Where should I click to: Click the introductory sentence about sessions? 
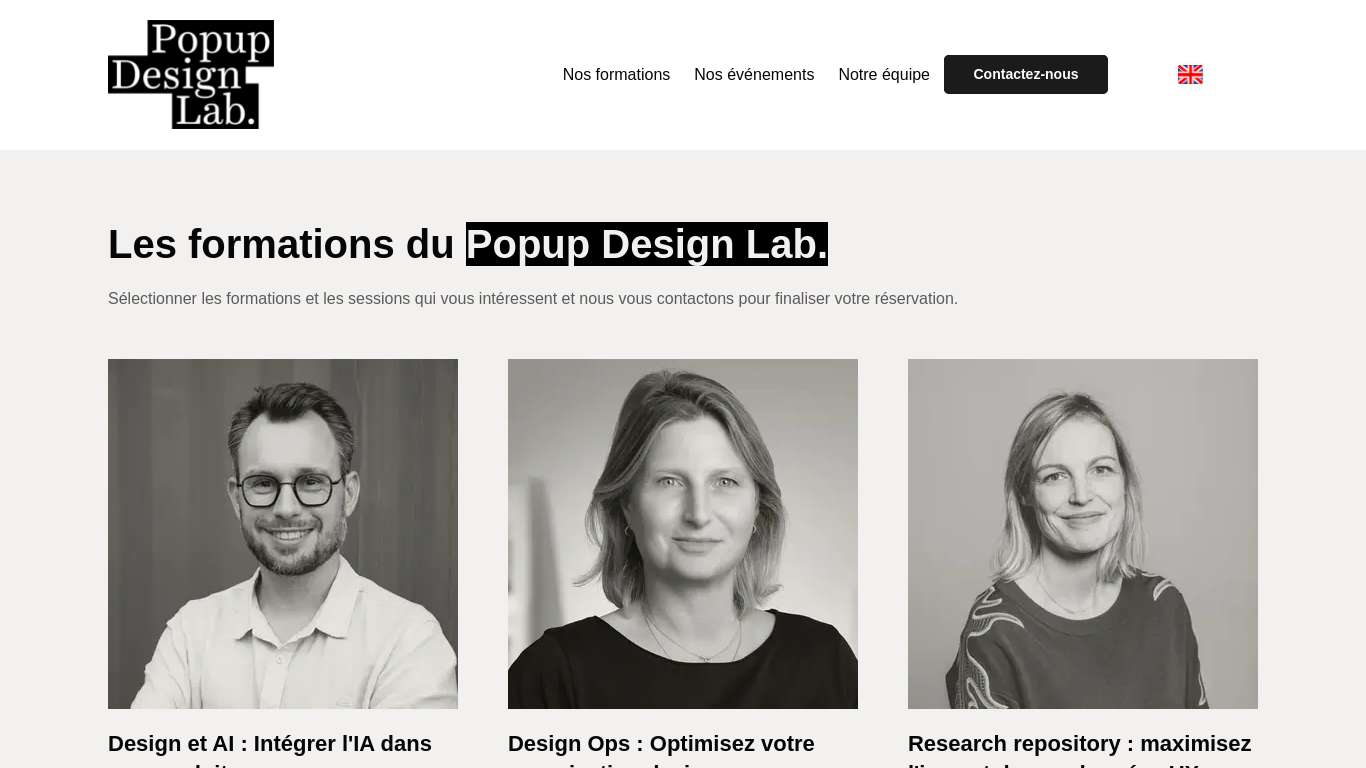coord(533,298)
